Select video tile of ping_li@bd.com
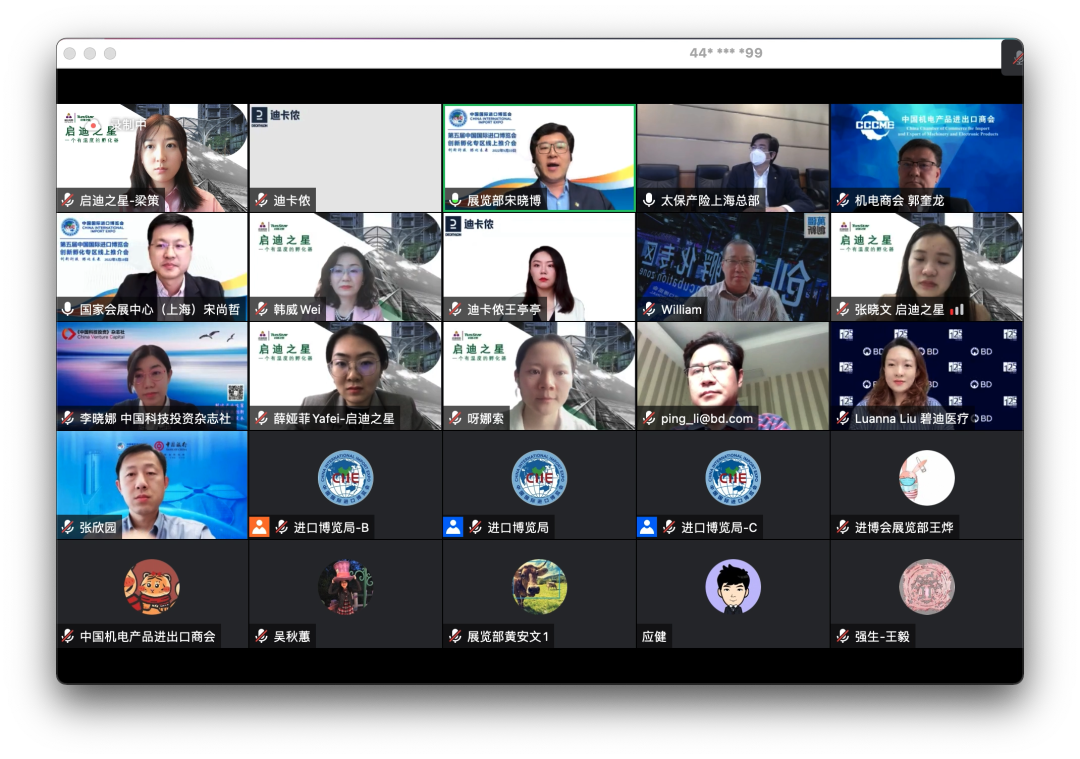Image resolution: width=1080 pixels, height=759 pixels. tap(733, 376)
